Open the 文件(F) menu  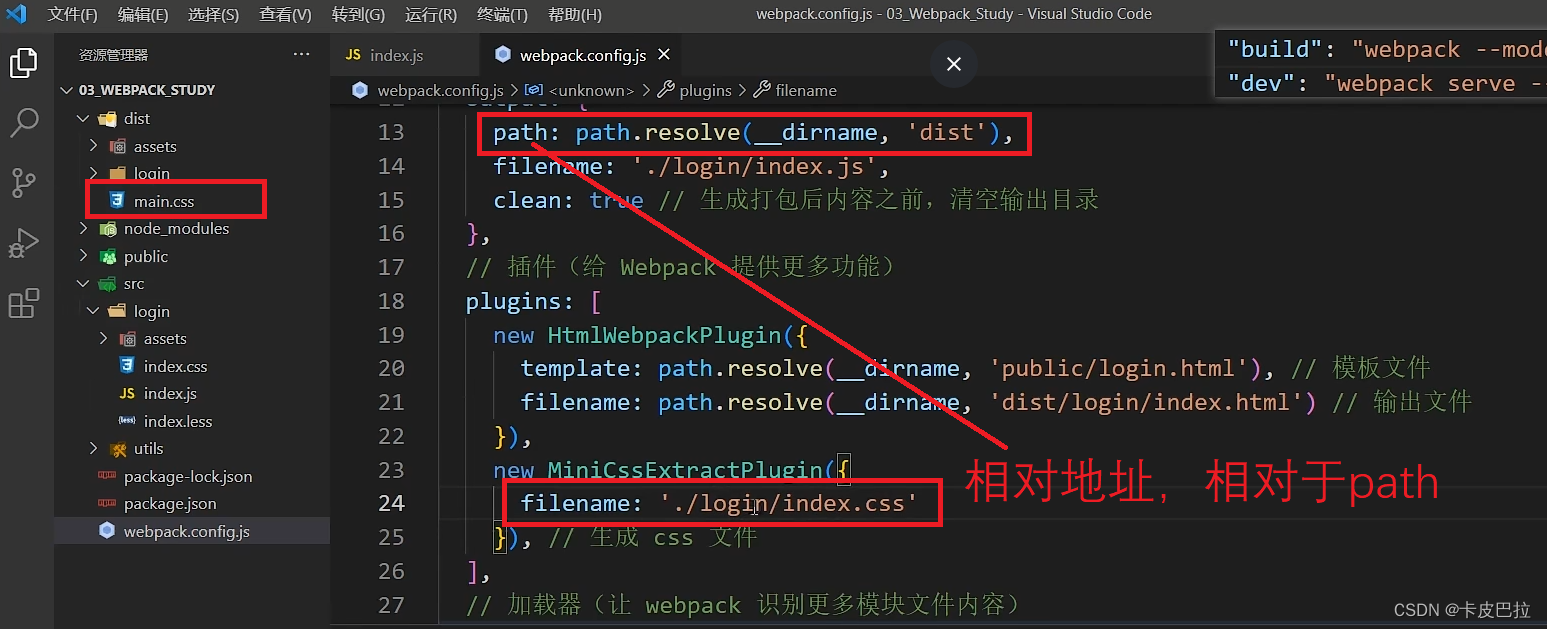[x=72, y=14]
